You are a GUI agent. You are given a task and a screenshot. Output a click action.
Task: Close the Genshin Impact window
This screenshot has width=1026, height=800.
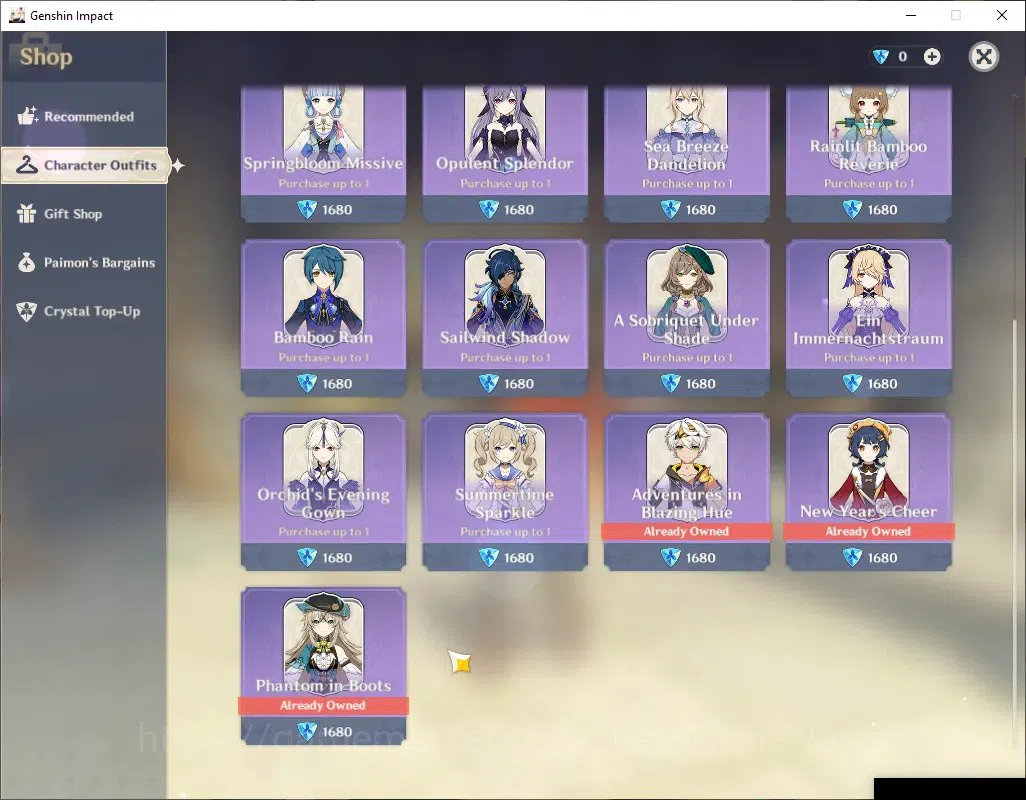[x=1002, y=15]
